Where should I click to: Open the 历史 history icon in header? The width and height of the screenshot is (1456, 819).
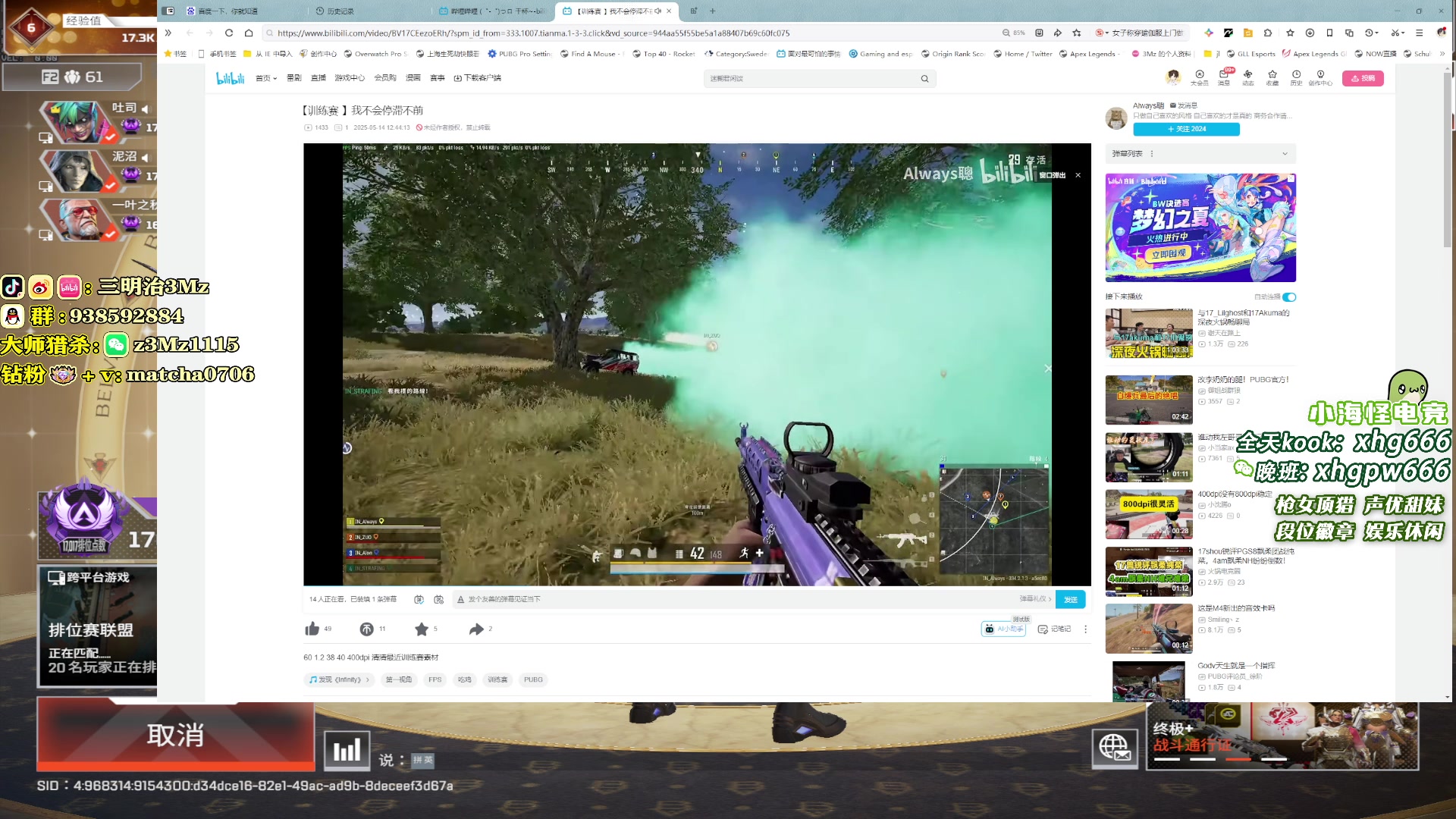pos(1296,77)
